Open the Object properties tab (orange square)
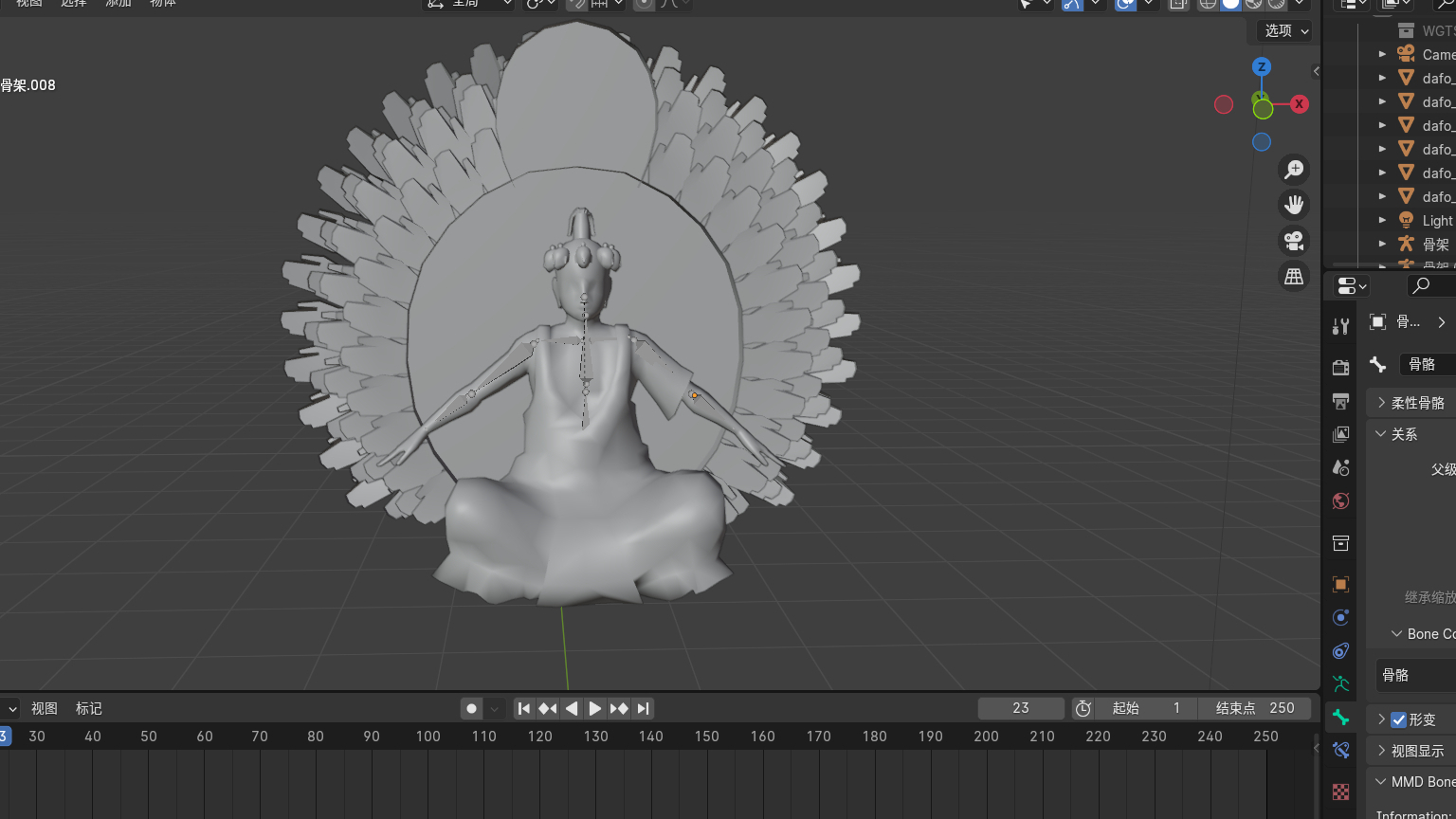The height and width of the screenshot is (819, 1456). (x=1340, y=585)
